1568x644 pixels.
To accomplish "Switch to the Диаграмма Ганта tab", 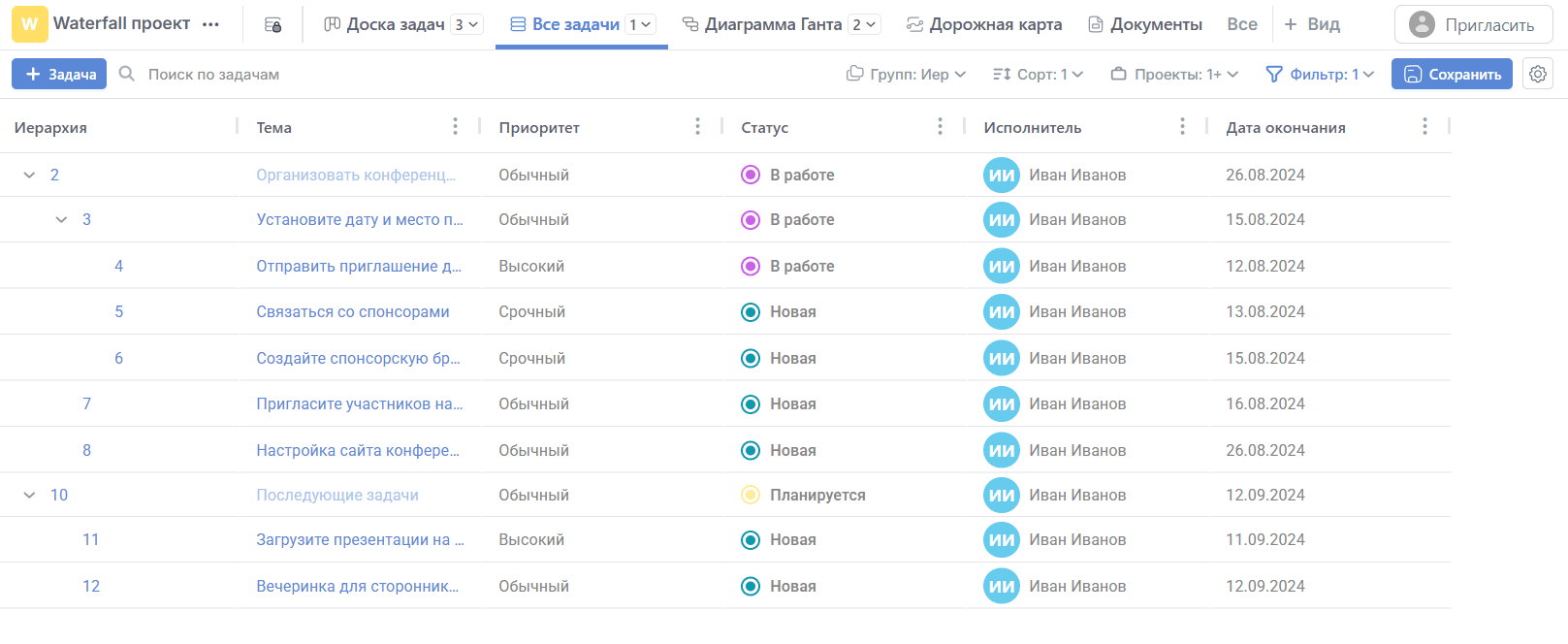I will coord(772,24).
